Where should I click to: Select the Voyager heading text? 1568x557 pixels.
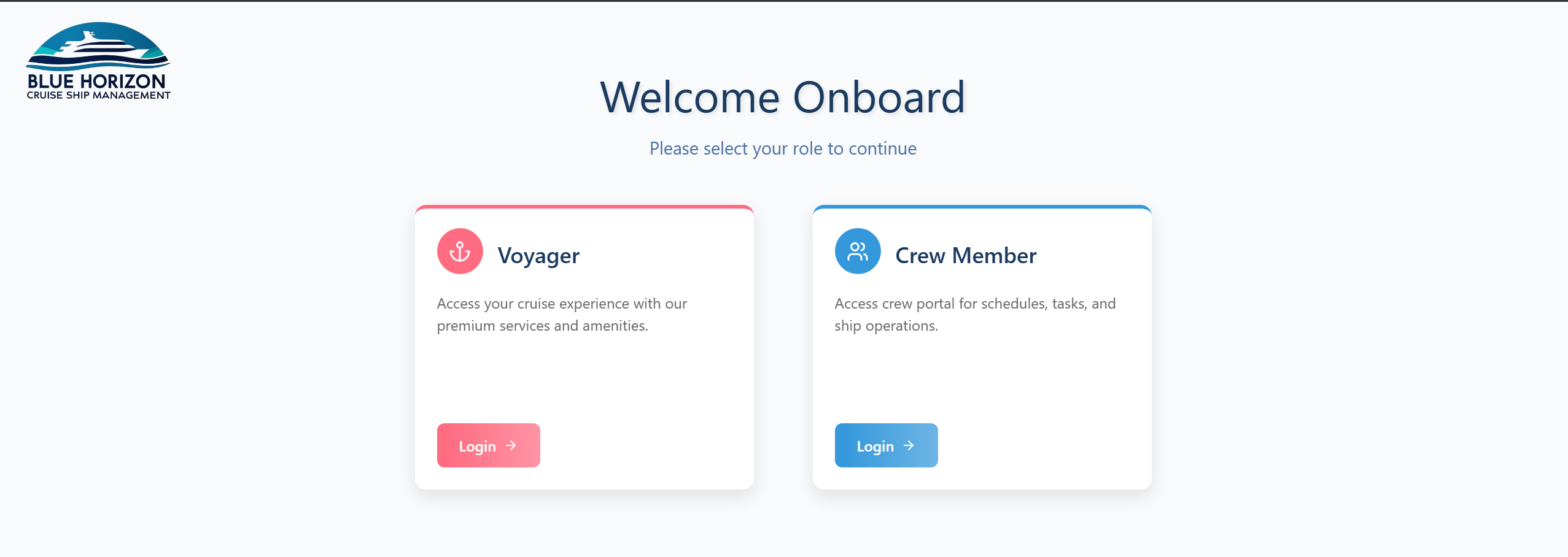538,256
